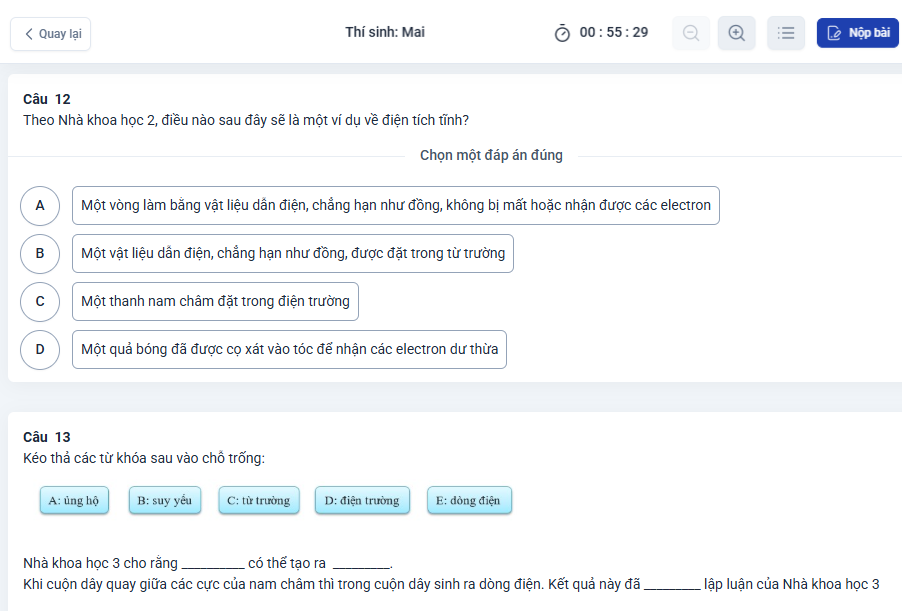Click answer text about copper ring electrons
This screenshot has width=902, height=611.
coord(395,205)
